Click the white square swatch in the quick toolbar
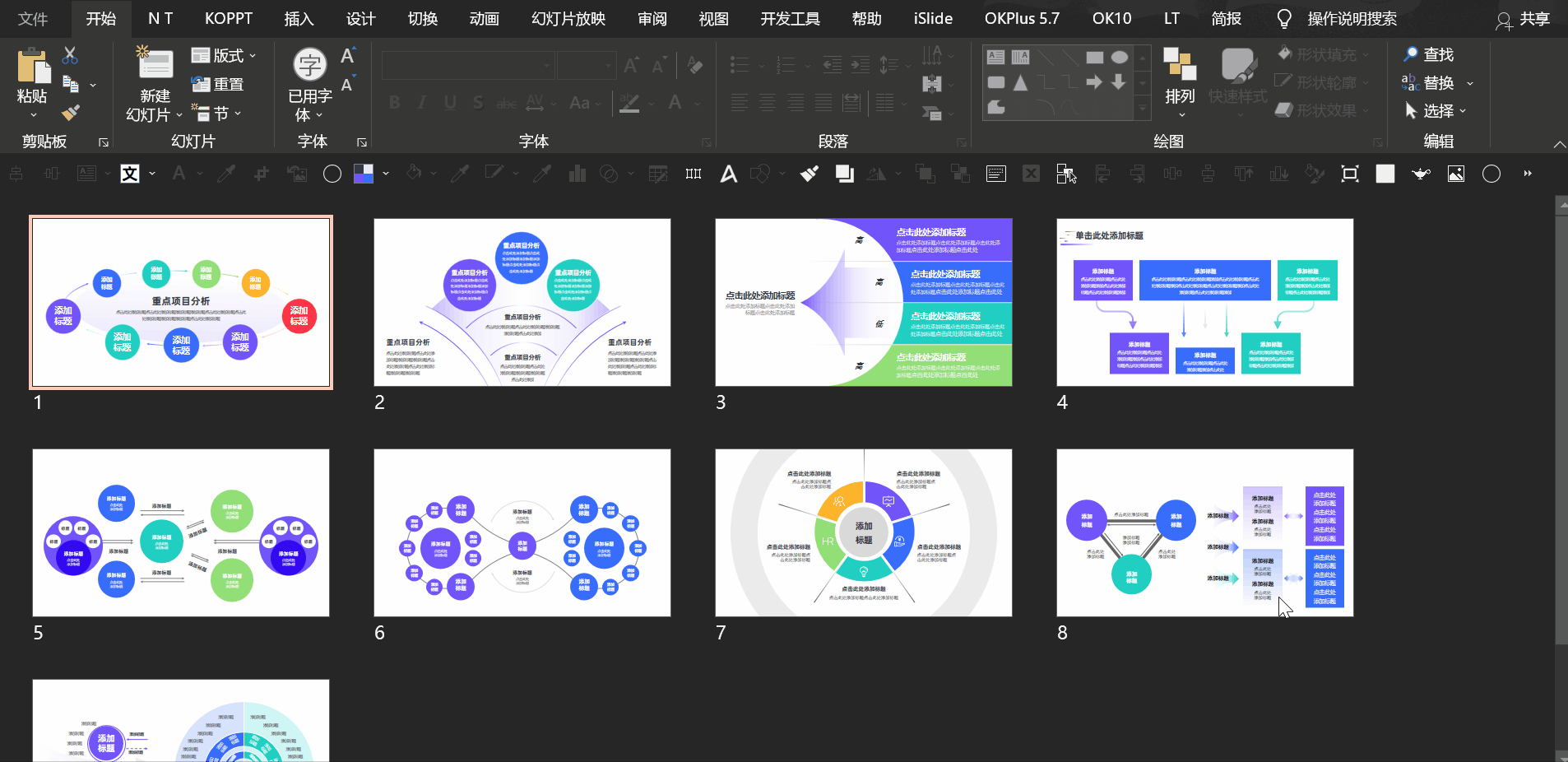The height and width of the screenshot is (762, 1568). (1385, 174)
